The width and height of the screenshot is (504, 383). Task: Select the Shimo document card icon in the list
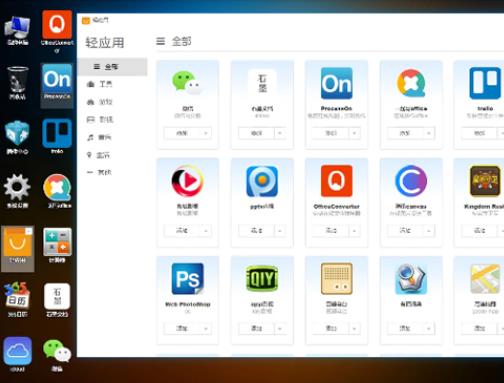262,83
